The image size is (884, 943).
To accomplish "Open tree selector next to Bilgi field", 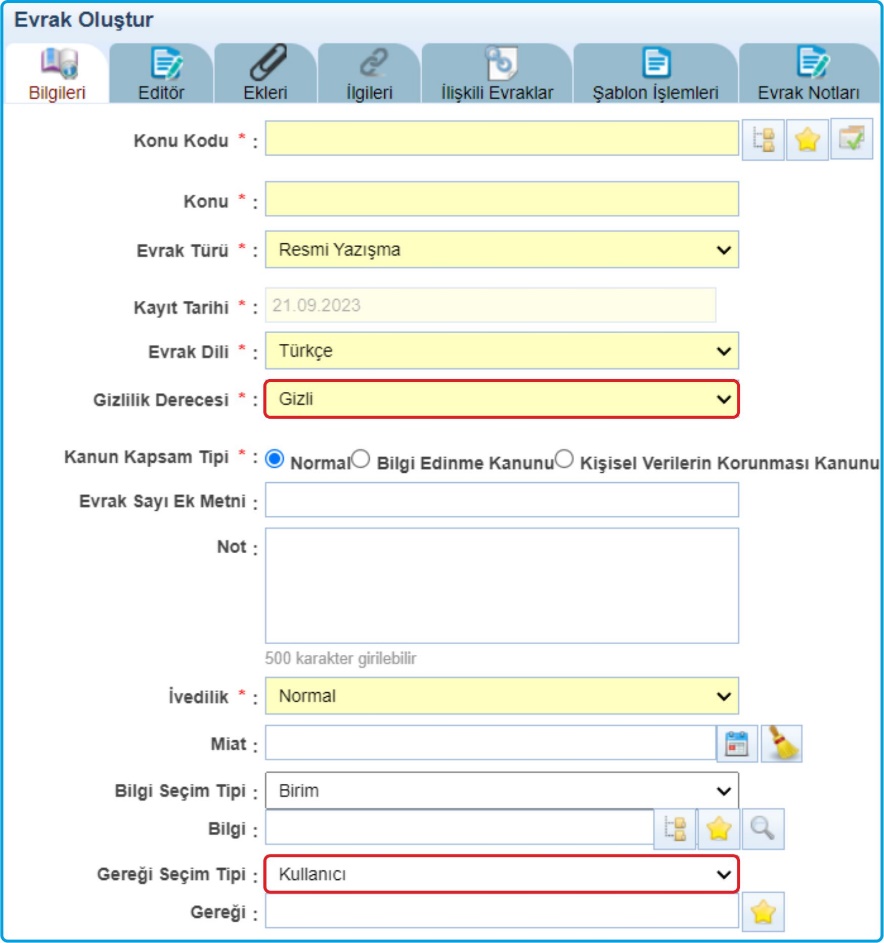I will (675, 829).
